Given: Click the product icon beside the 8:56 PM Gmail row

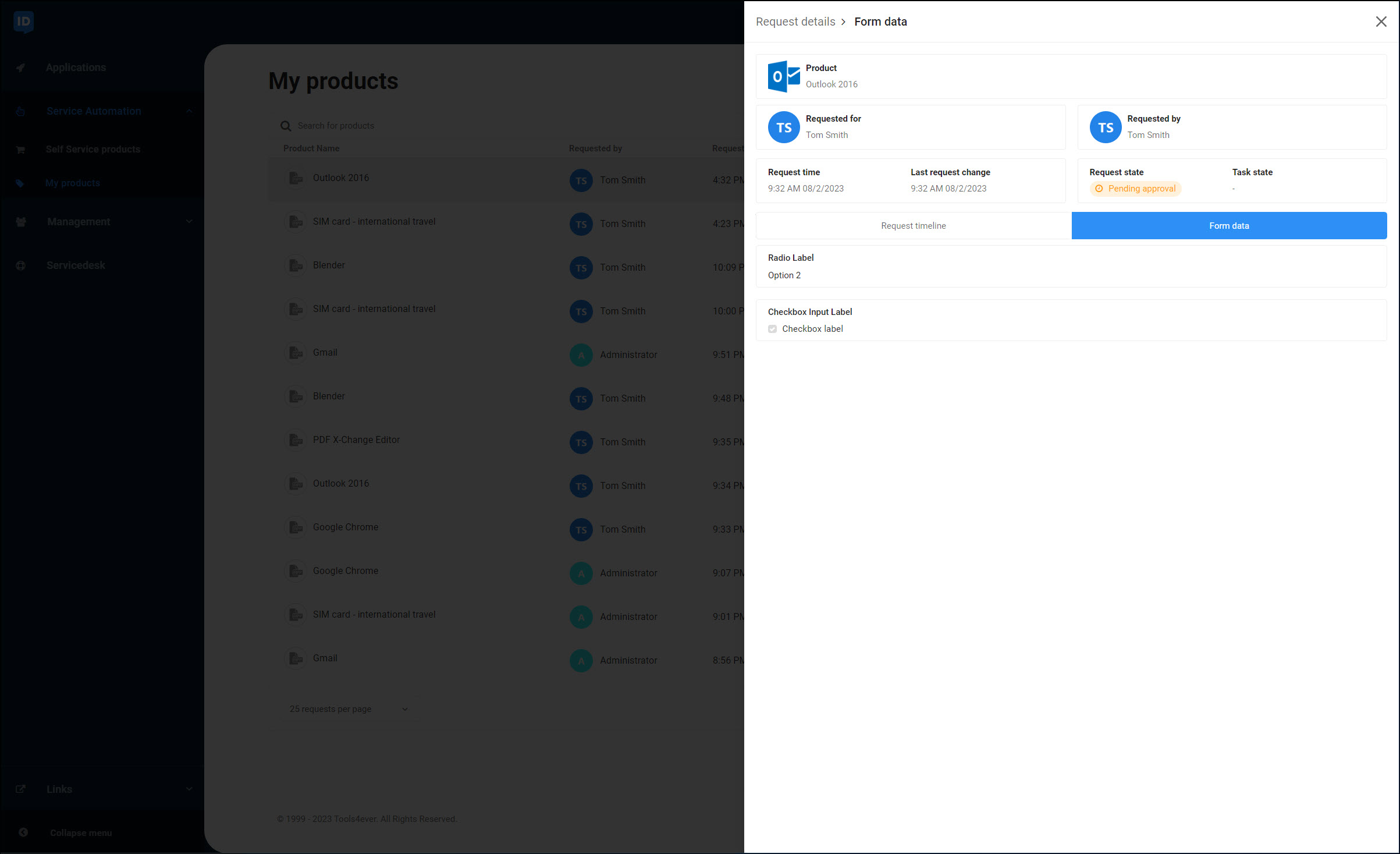Looking at the screenshot, I should click(x=296, y=658).
